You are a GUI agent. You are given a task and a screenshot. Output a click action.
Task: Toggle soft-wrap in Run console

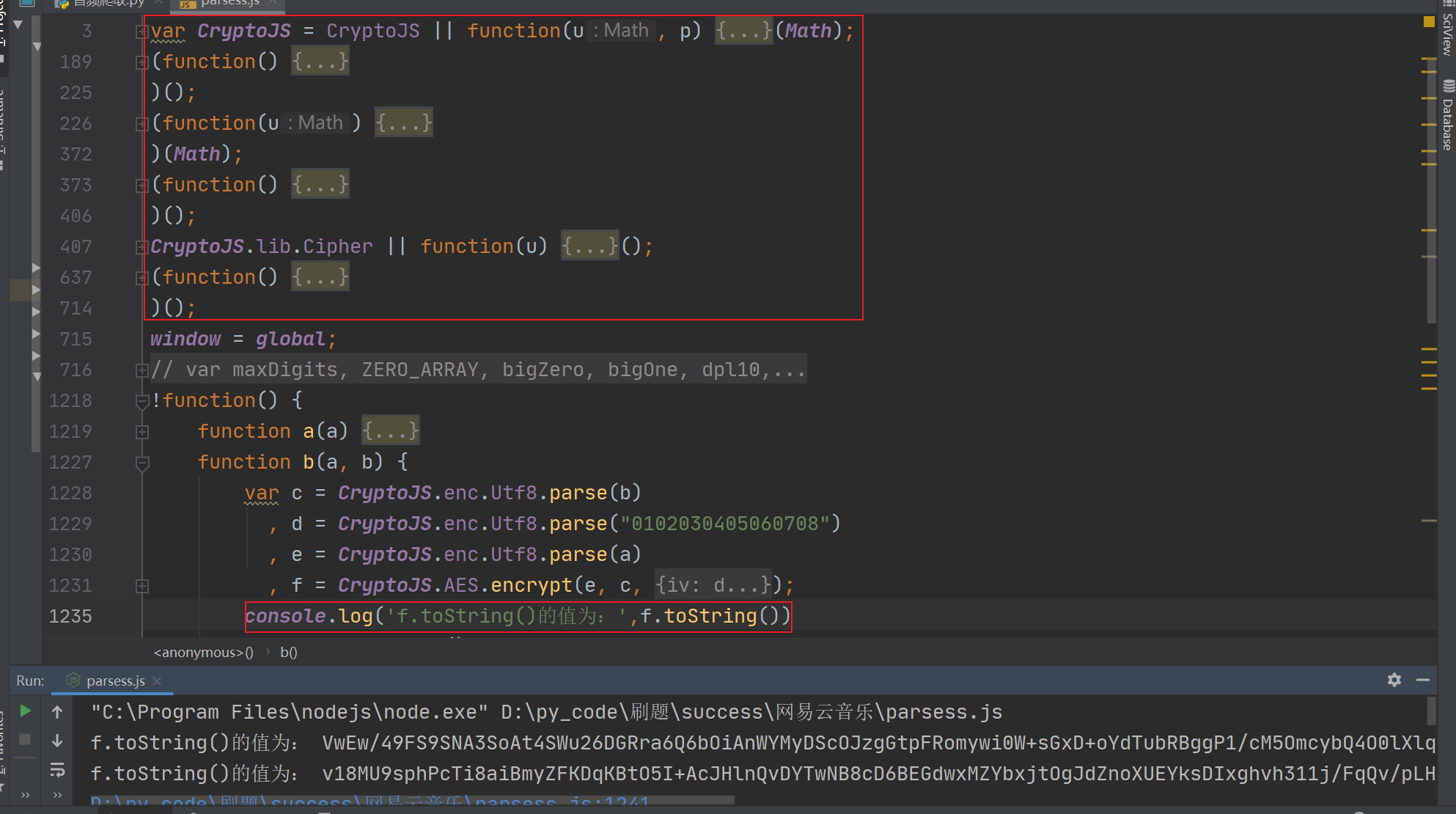click(x=57, y=771)
